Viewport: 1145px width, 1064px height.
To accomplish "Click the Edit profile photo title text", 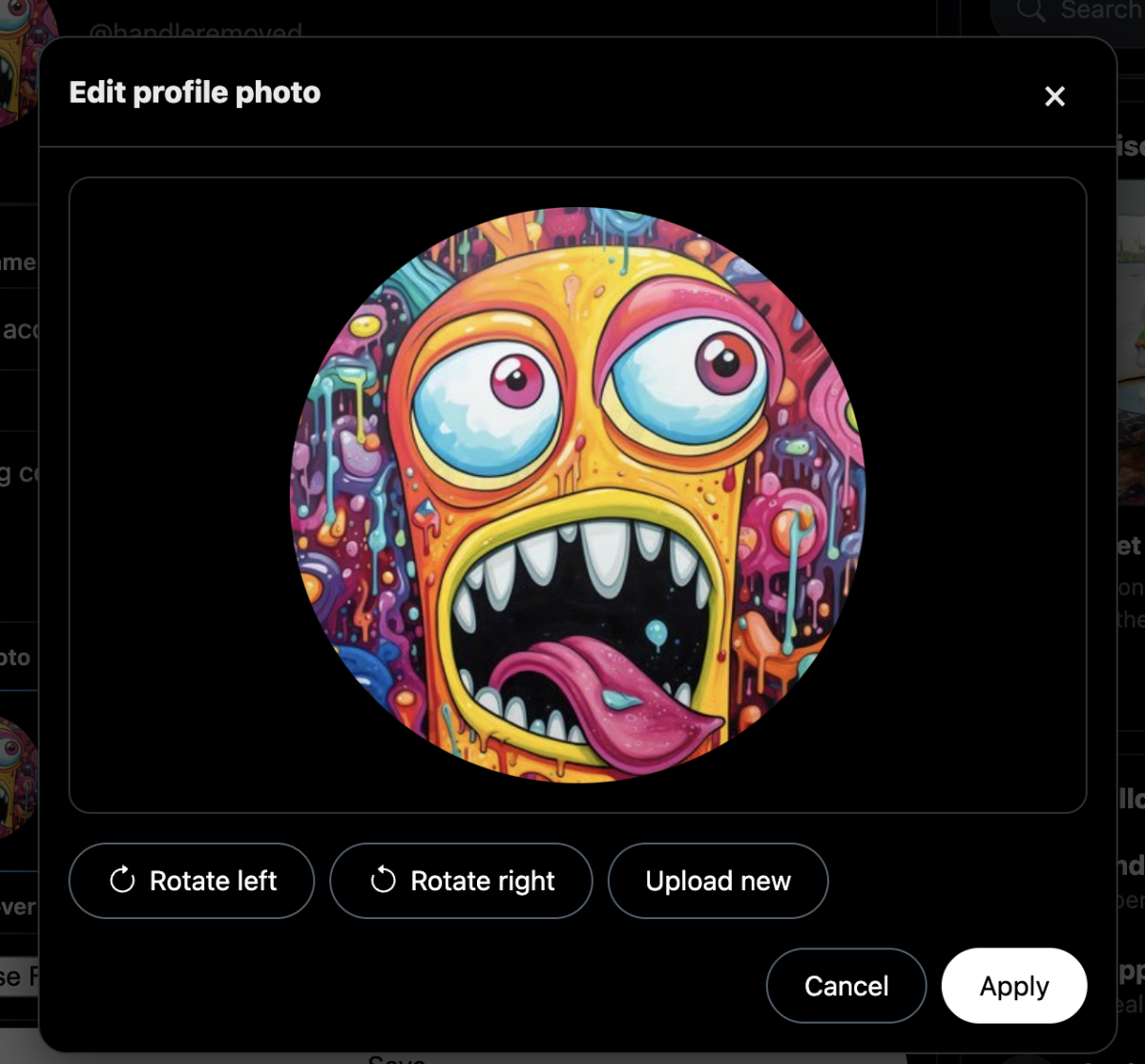I will pyautogui.click(x=195, y=93).
